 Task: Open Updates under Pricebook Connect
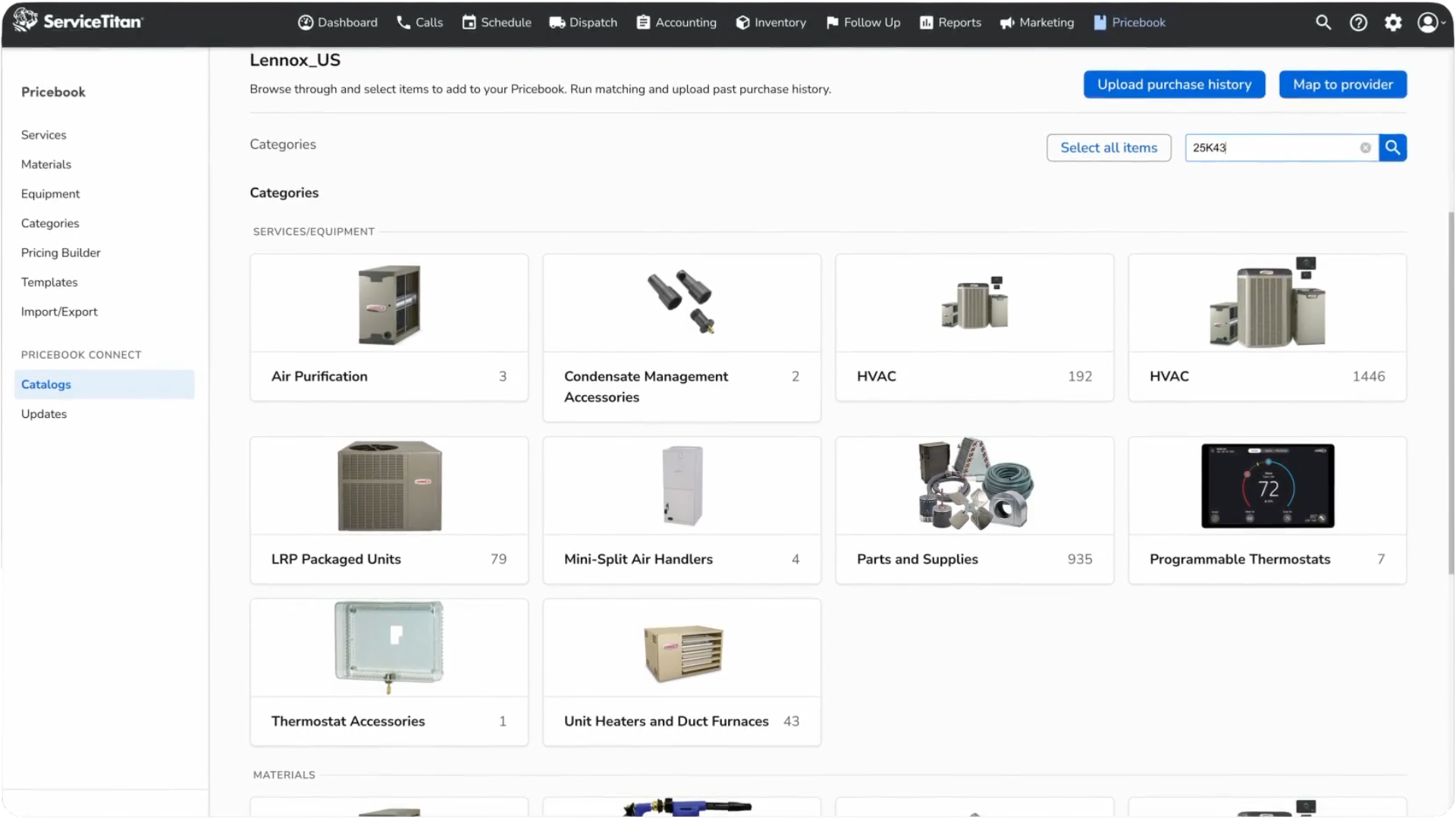click(44, 414)
